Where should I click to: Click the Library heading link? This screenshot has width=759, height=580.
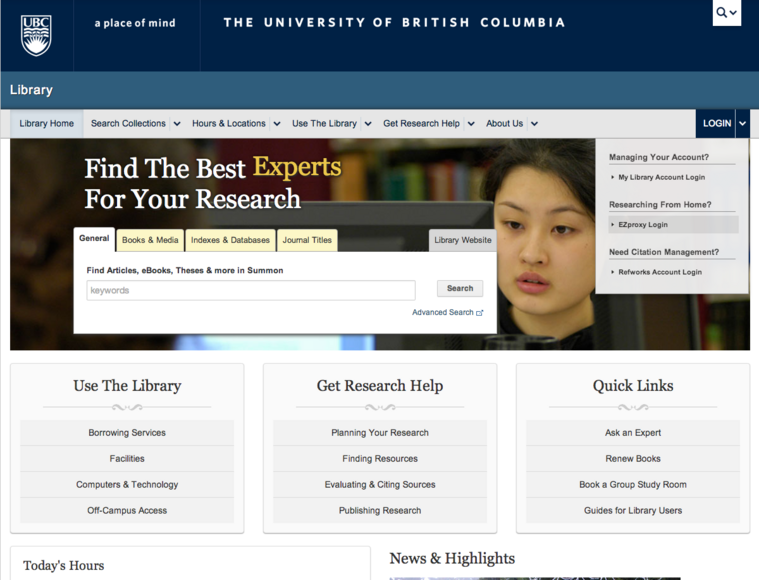(x=31, y=90)
